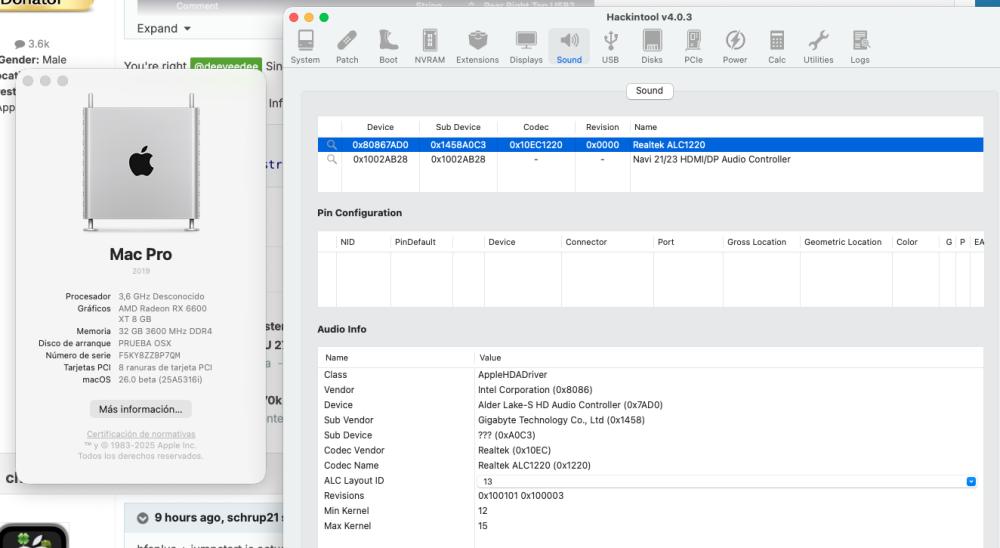Open the ALC Layout ID dropdown
1000x548 pixels.
click(x=971, y=482)
